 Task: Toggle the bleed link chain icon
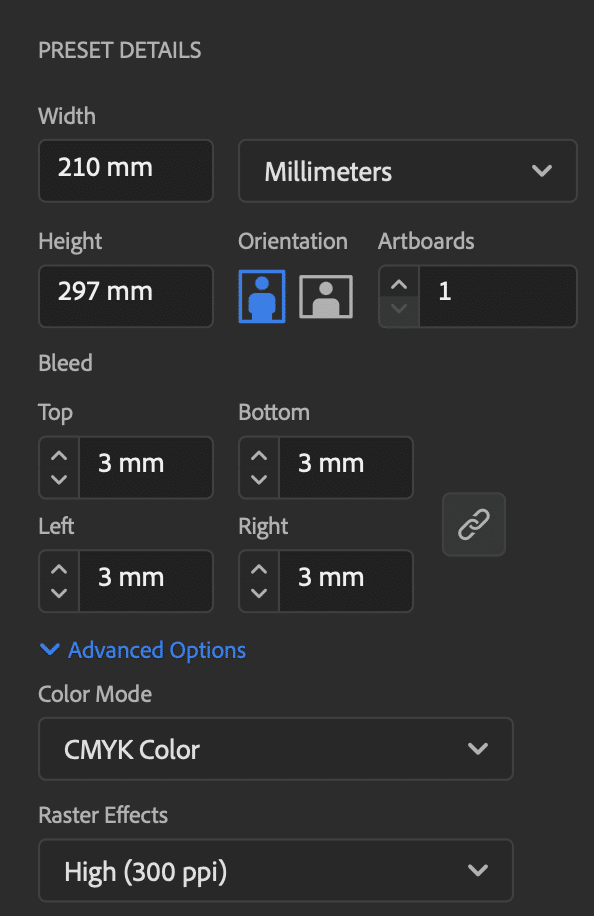coord(474,524)
